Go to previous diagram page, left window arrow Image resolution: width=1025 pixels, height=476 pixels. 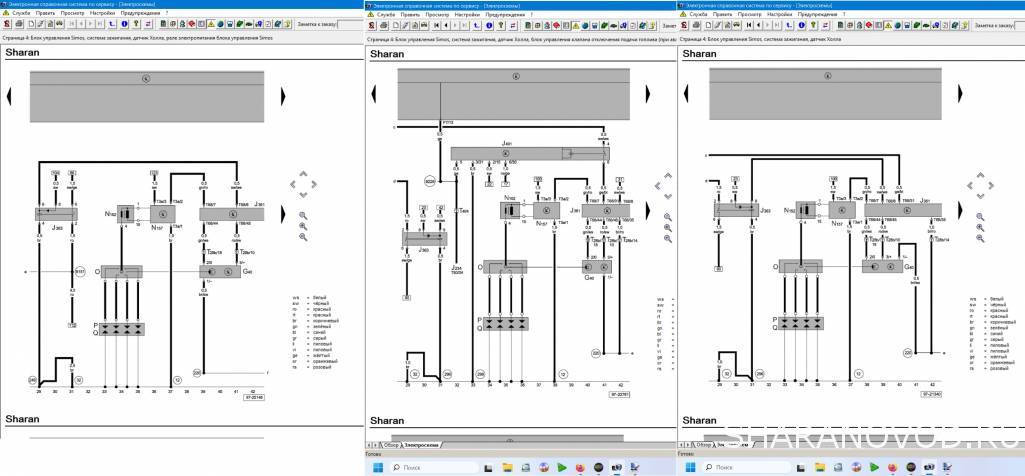pos(10,95)
